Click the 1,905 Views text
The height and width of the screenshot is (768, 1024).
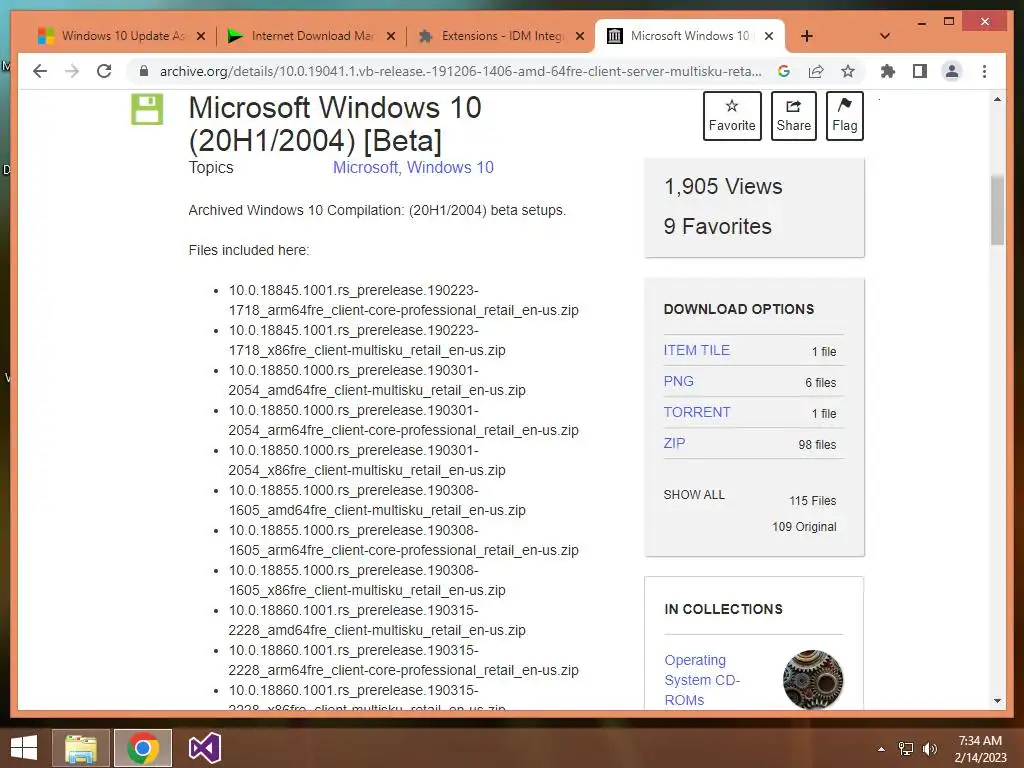tap(723, 187)
